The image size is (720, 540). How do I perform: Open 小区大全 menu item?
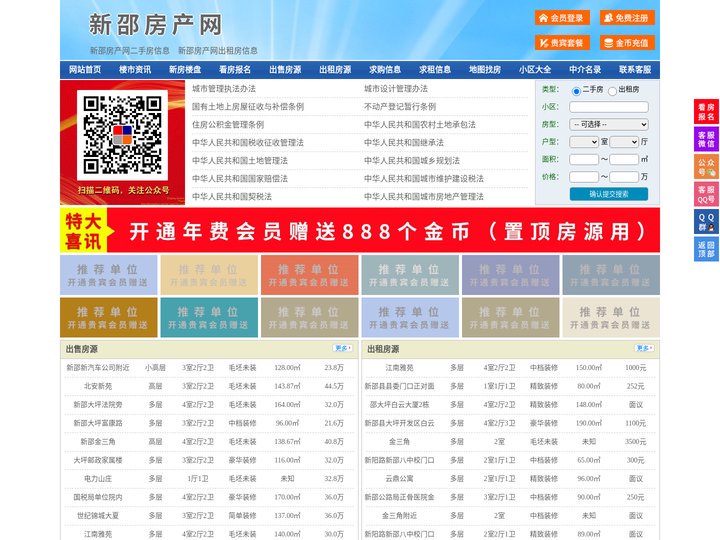click(535, 70)
